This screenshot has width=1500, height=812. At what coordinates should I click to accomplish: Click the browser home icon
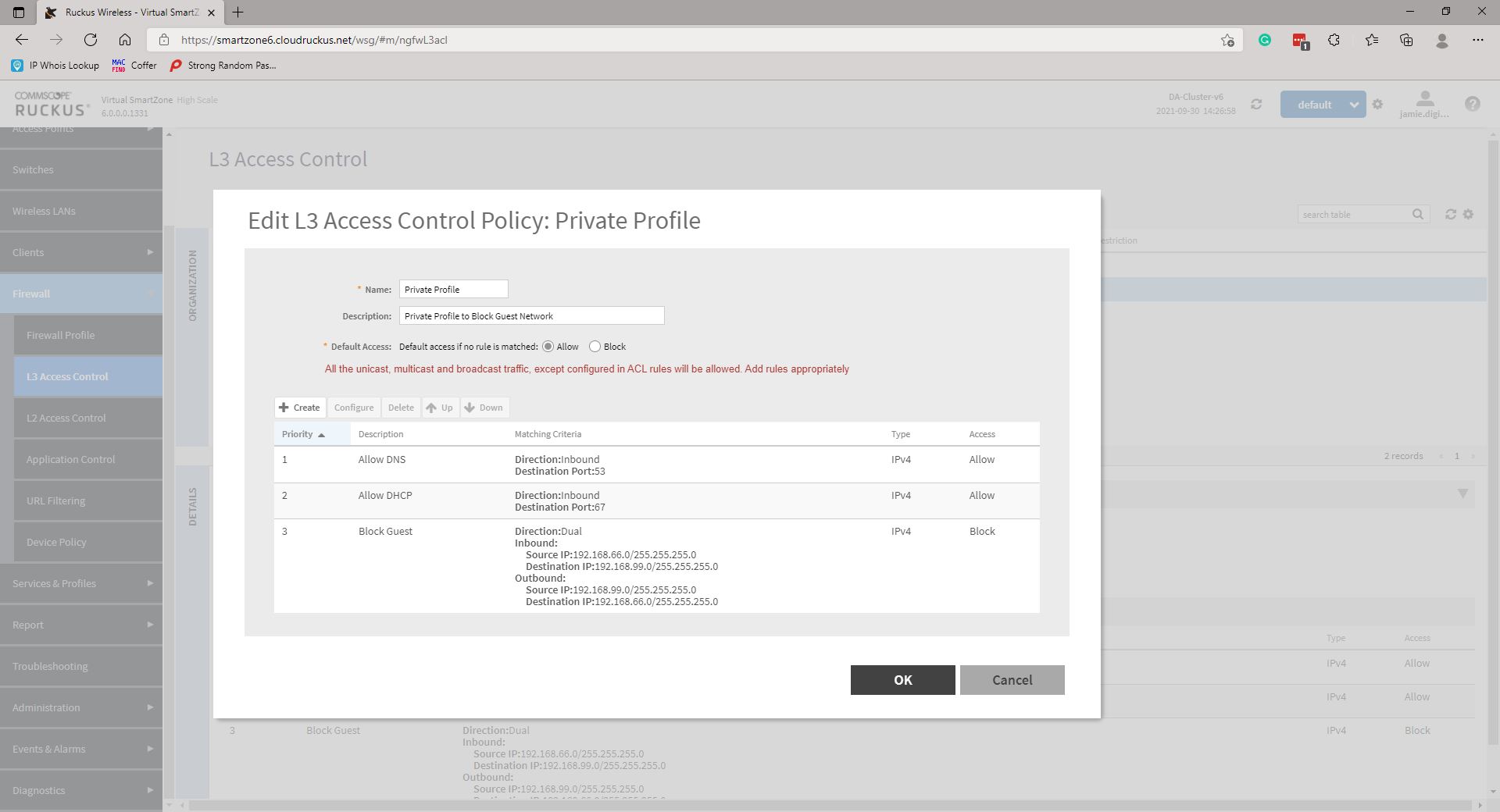pyautogui.click(x=125, y=40)
